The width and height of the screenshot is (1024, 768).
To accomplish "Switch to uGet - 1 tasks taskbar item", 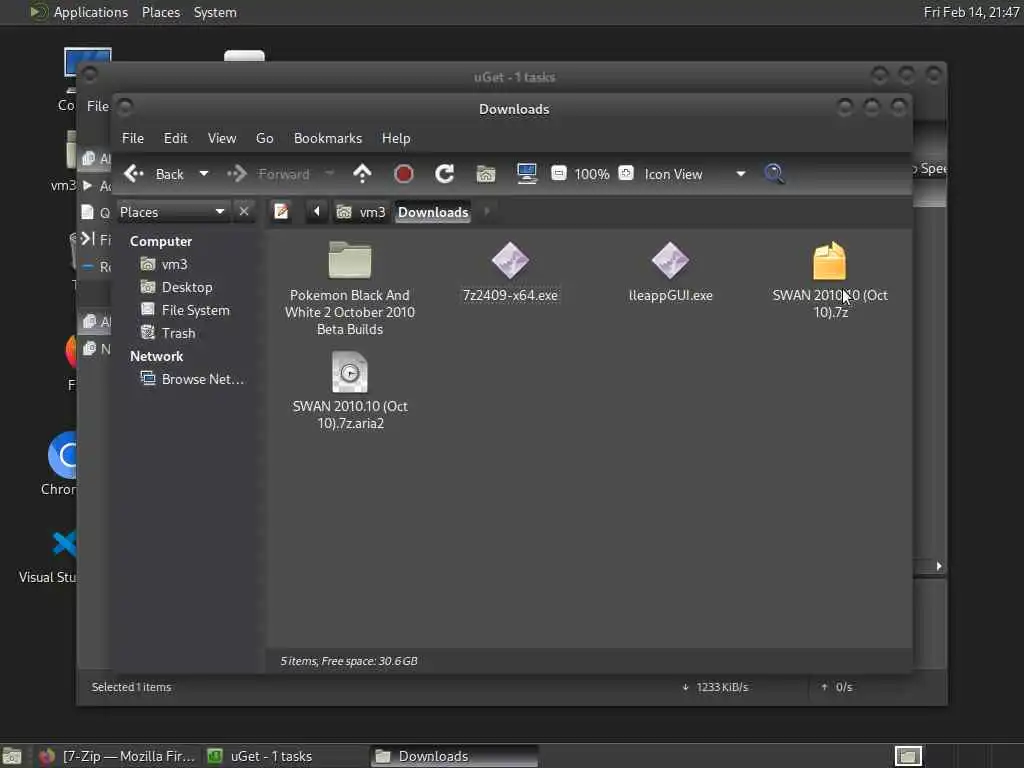I will click(285, 756).
